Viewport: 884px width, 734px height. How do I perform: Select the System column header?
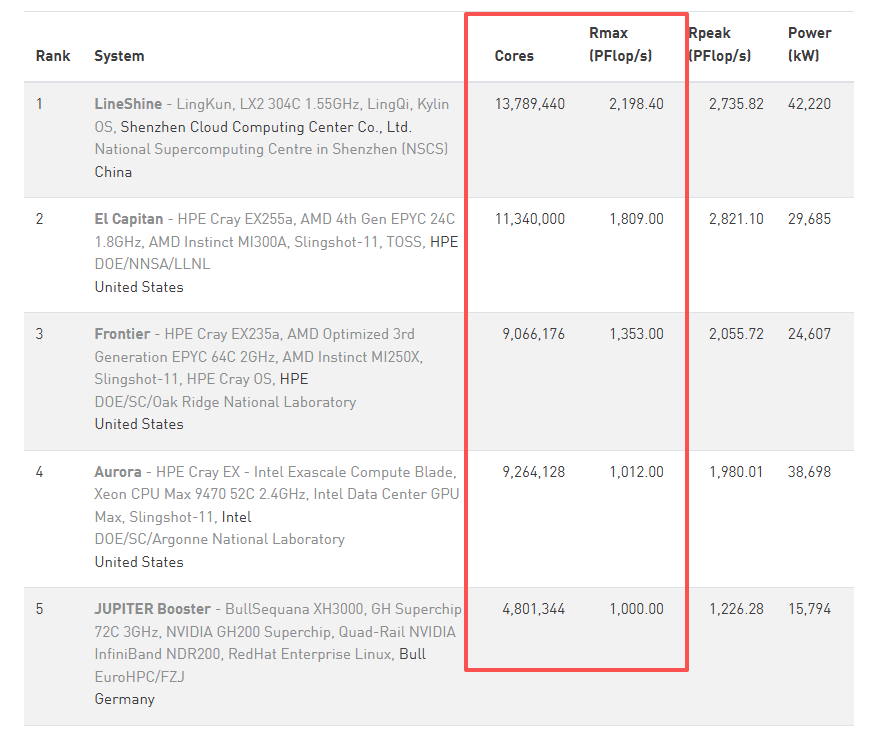(x=119, y=56)
